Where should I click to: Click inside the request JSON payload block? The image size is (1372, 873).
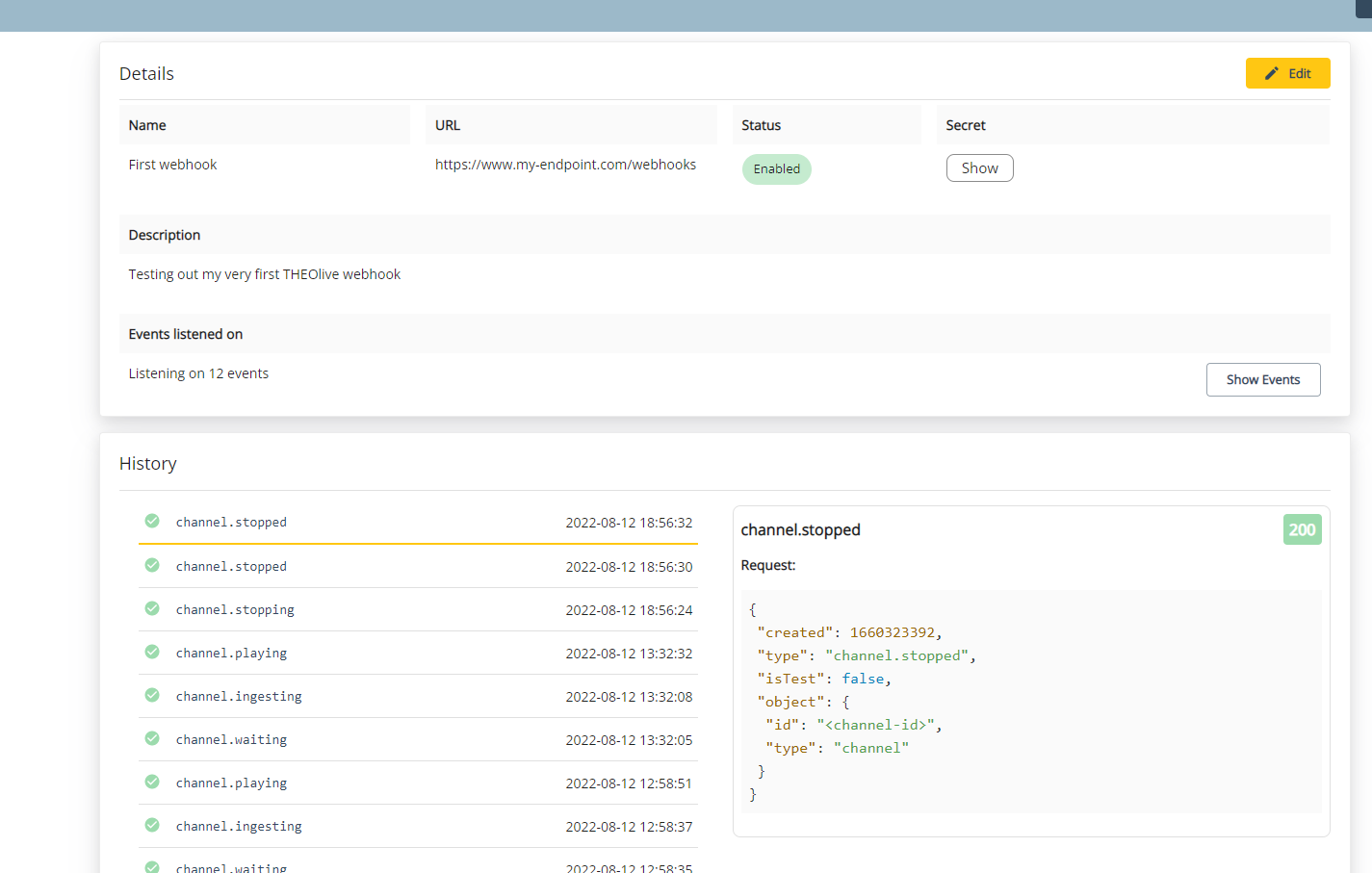pos(1030,702)
